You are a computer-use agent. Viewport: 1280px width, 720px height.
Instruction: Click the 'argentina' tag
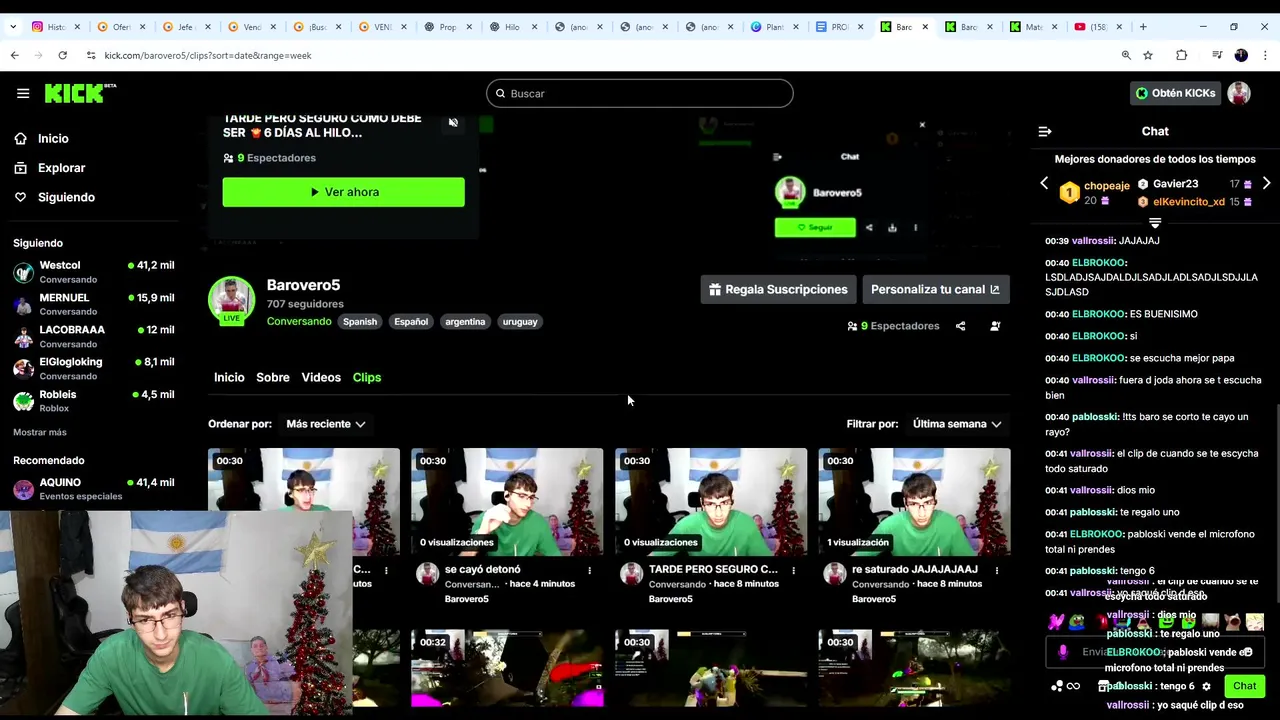[465, 322]
